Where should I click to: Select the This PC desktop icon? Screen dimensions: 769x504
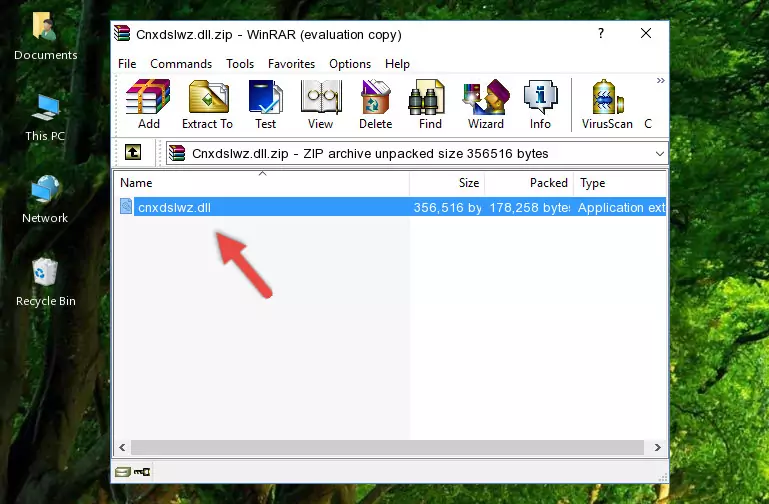(45, 117)
